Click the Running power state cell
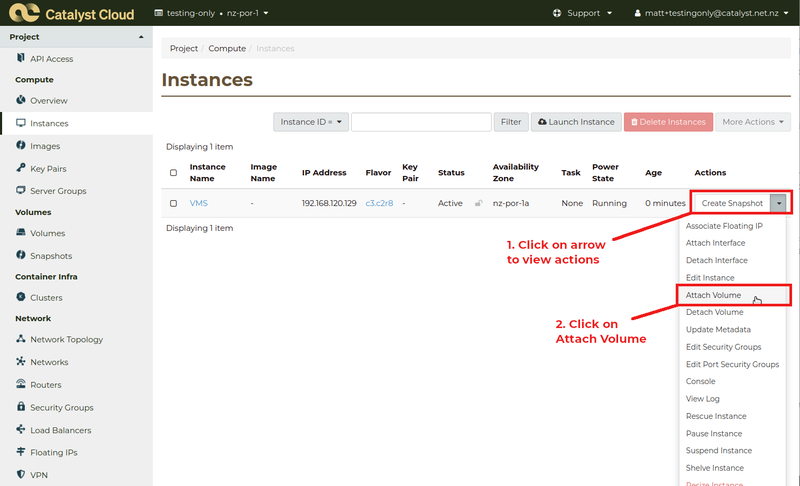Image resolution: width=800 pixels, height=486 pixels. point(609,203)
